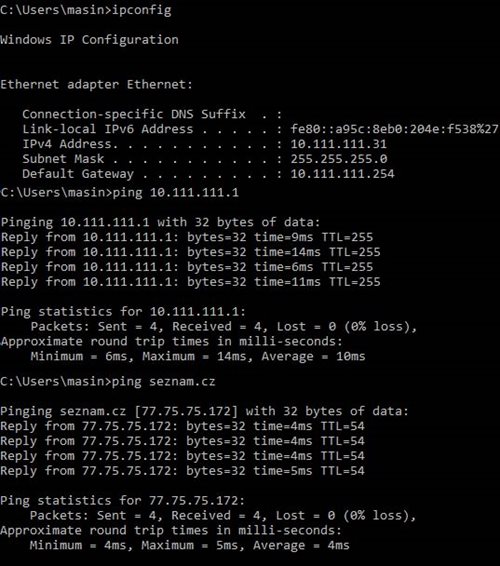Screen dimensions: 500x566
Task: Click Ping statistics for 77.75.75.172
Action: (x=123, y=501)
